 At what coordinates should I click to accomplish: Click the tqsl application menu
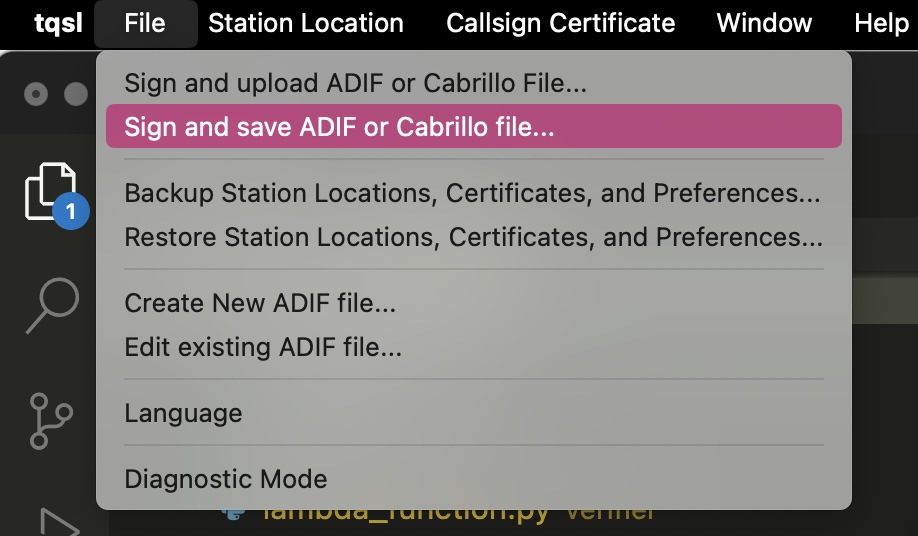click(x=58, y=23)
